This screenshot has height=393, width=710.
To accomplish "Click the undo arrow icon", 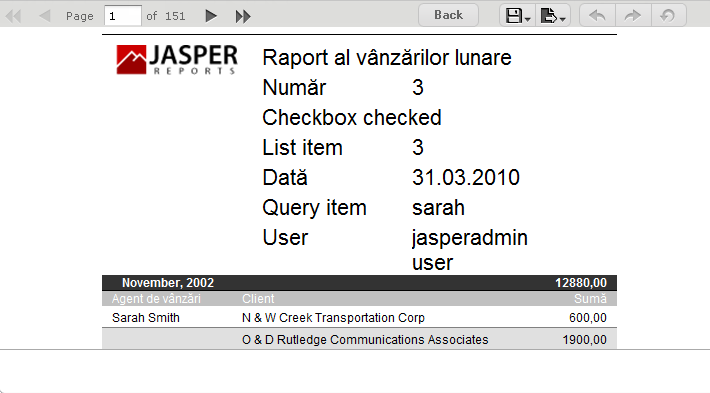I will pyautogui.click(x=597, y=16).
